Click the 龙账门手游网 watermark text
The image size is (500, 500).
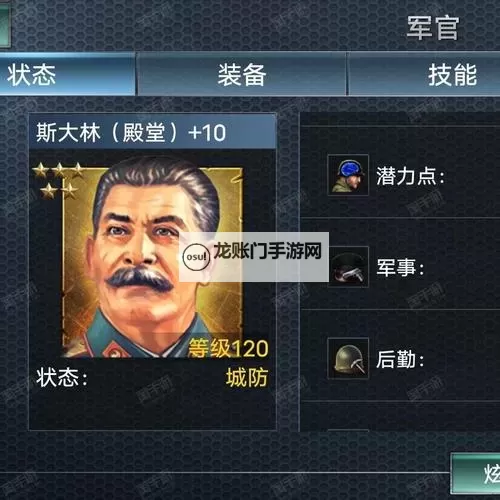[x=267, y=251]
